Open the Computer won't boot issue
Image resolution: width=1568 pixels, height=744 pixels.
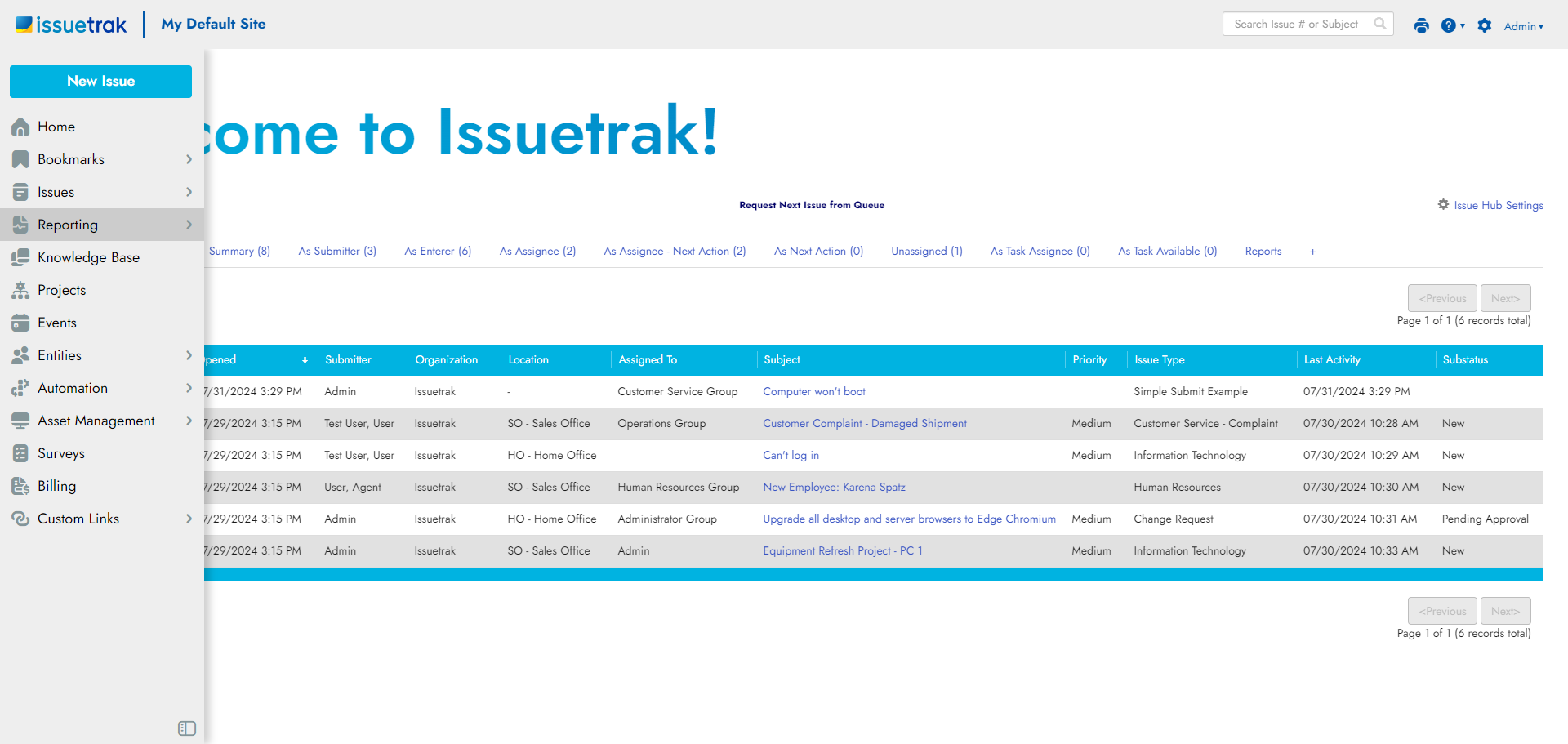tap(814, 392)
